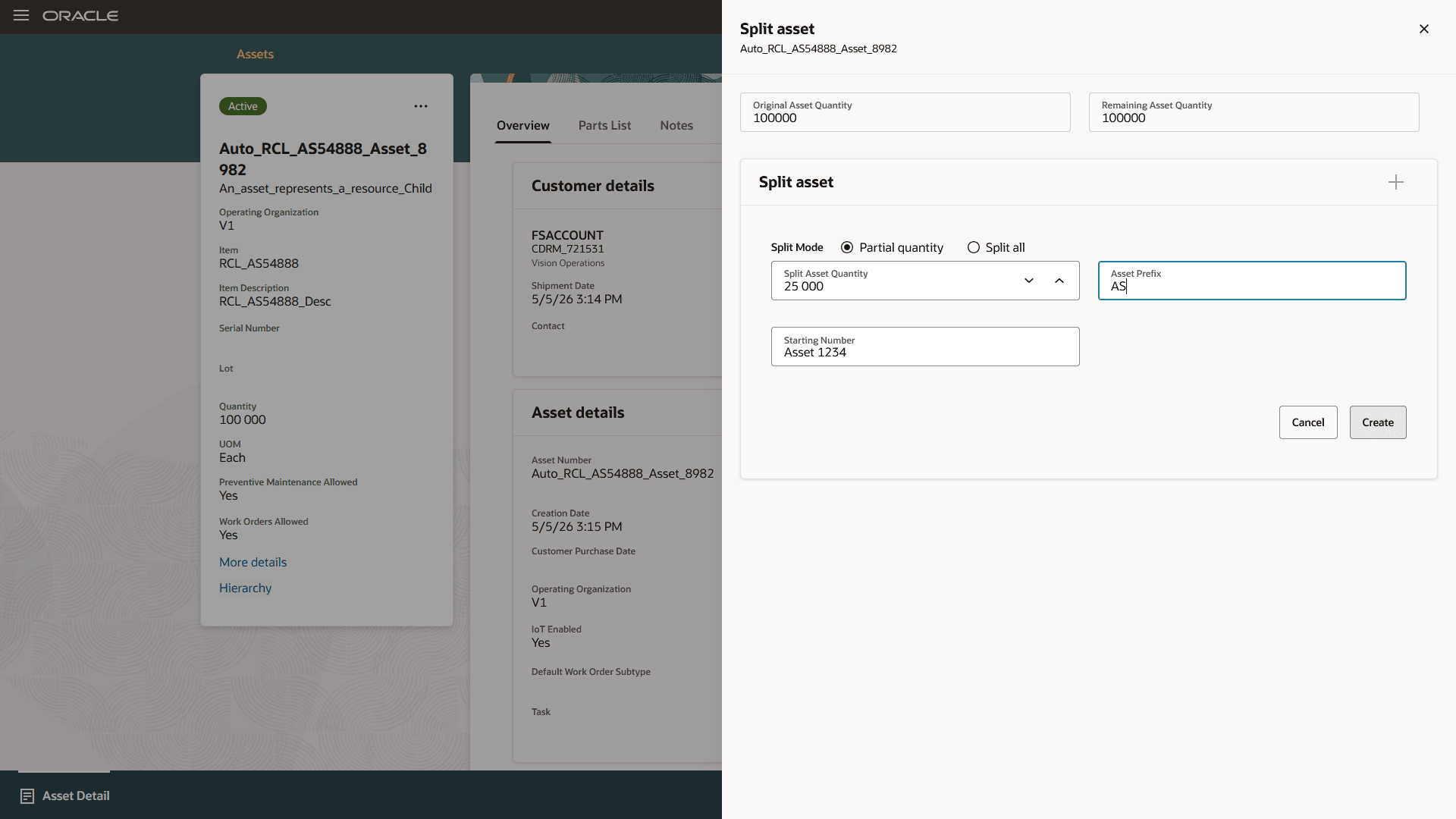Select Partial quantity split mode
Screen dimensions: 1456x819
point(847,247)
